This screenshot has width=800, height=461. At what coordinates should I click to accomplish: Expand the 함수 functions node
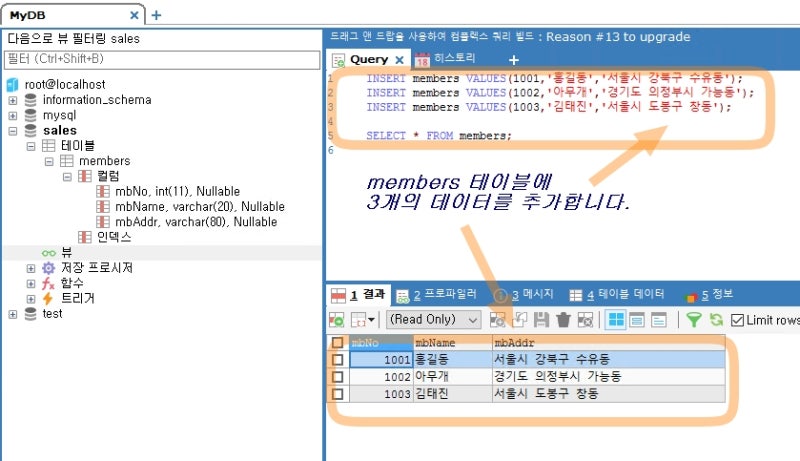tap(31, 284)
